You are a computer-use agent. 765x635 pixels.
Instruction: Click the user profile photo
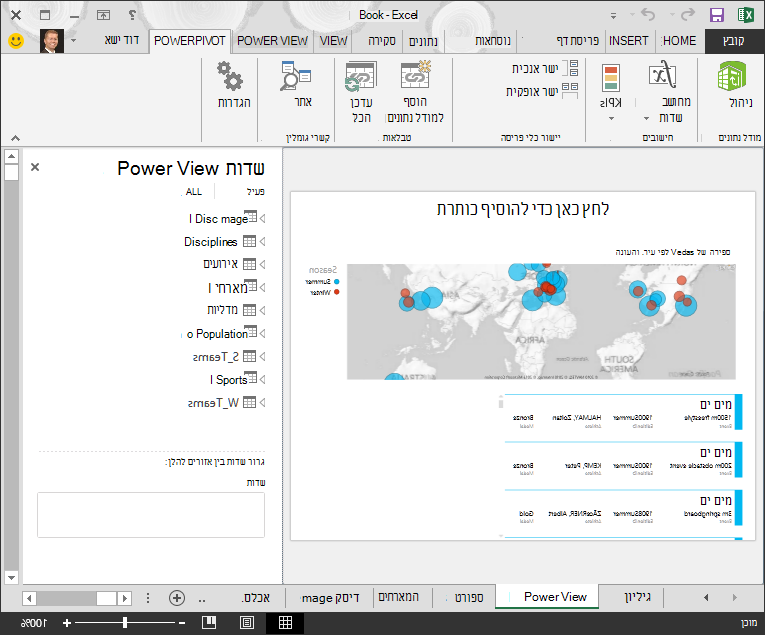point(52,41)
